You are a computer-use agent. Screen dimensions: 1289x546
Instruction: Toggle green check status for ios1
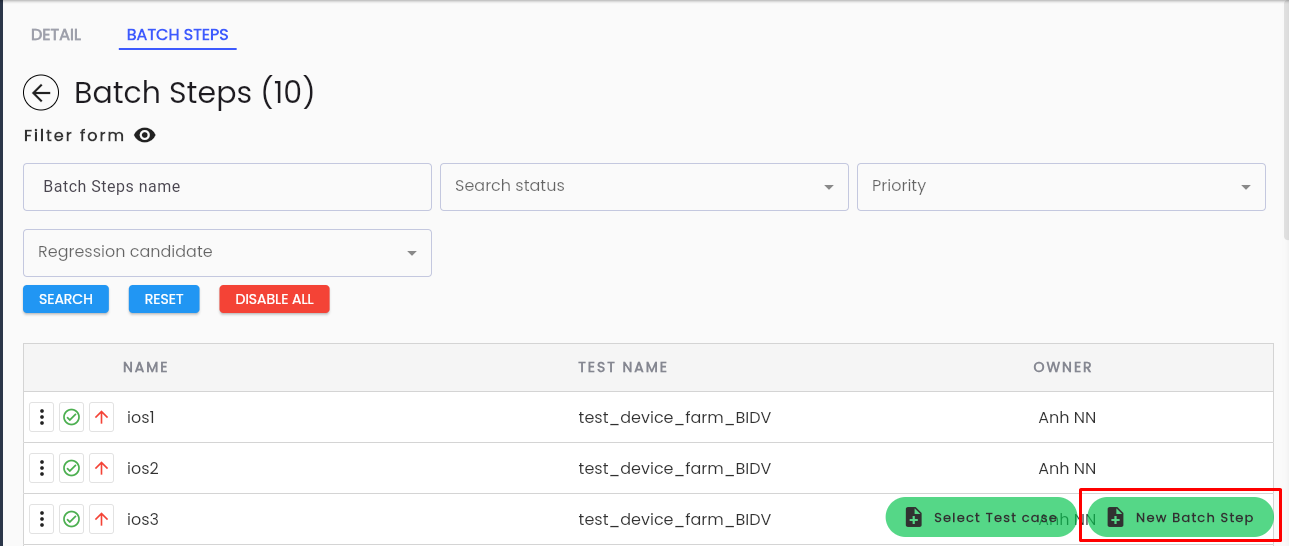coord(71,417)
